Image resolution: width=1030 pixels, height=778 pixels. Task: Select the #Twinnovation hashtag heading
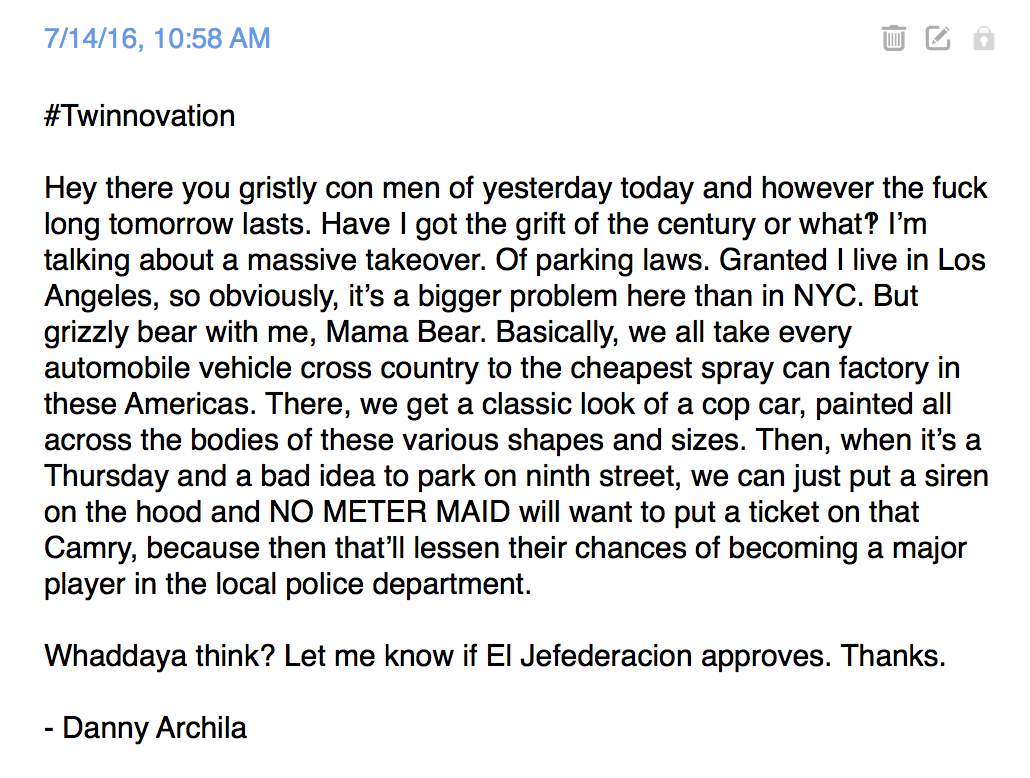139,116
